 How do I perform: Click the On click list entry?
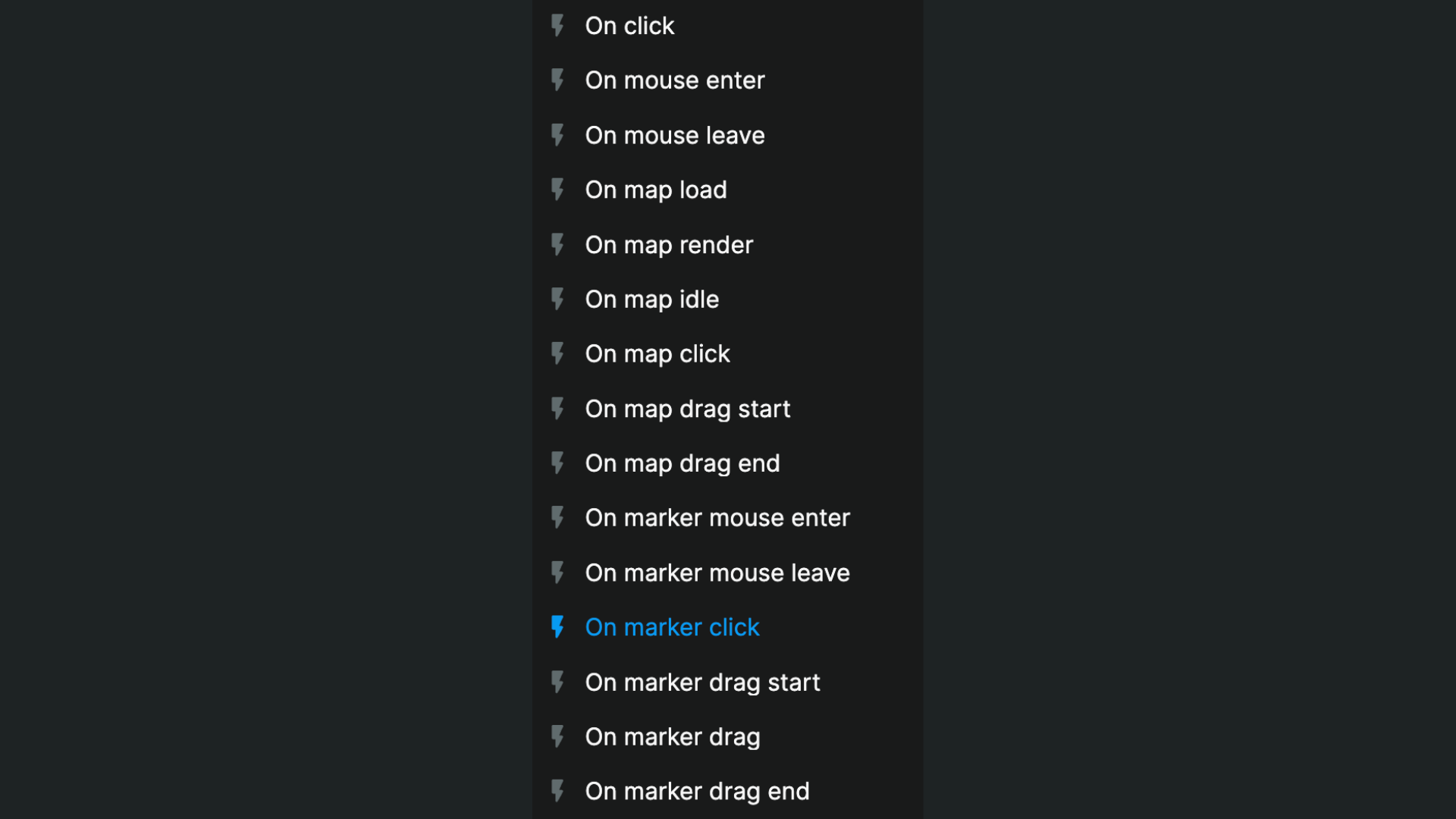pos(630,26)
